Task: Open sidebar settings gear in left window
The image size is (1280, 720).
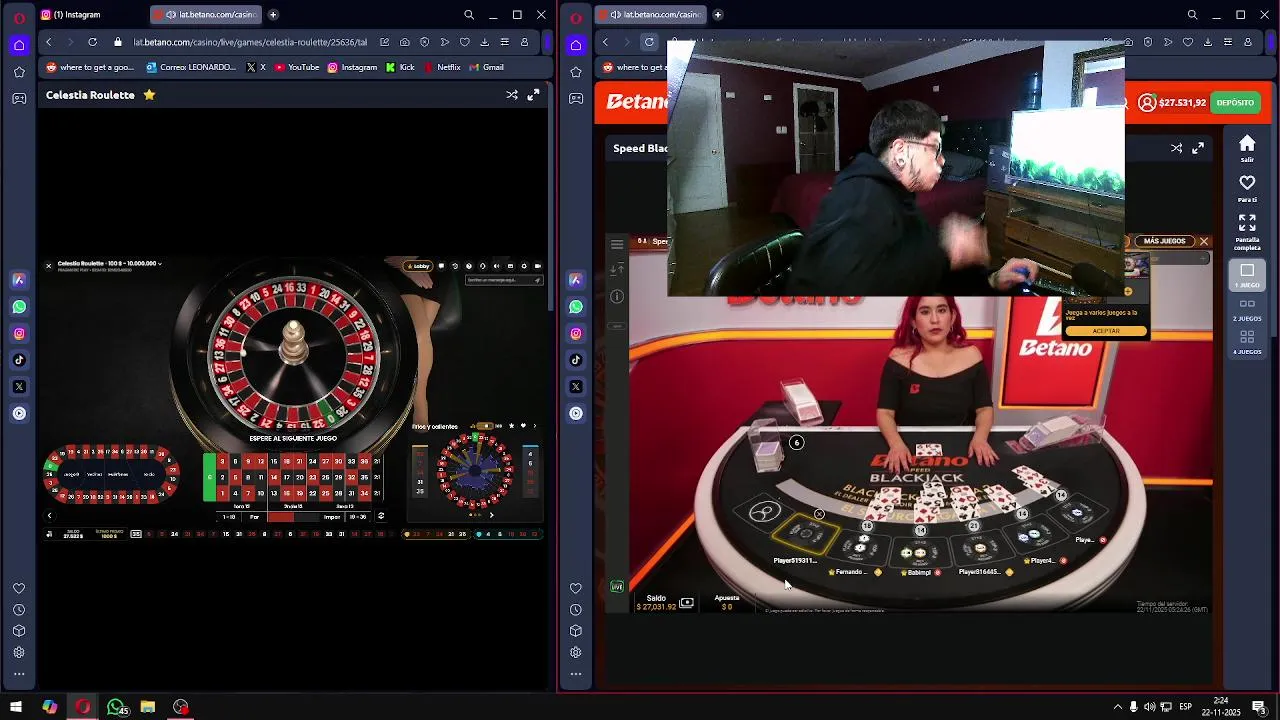Action: (19, 652)
